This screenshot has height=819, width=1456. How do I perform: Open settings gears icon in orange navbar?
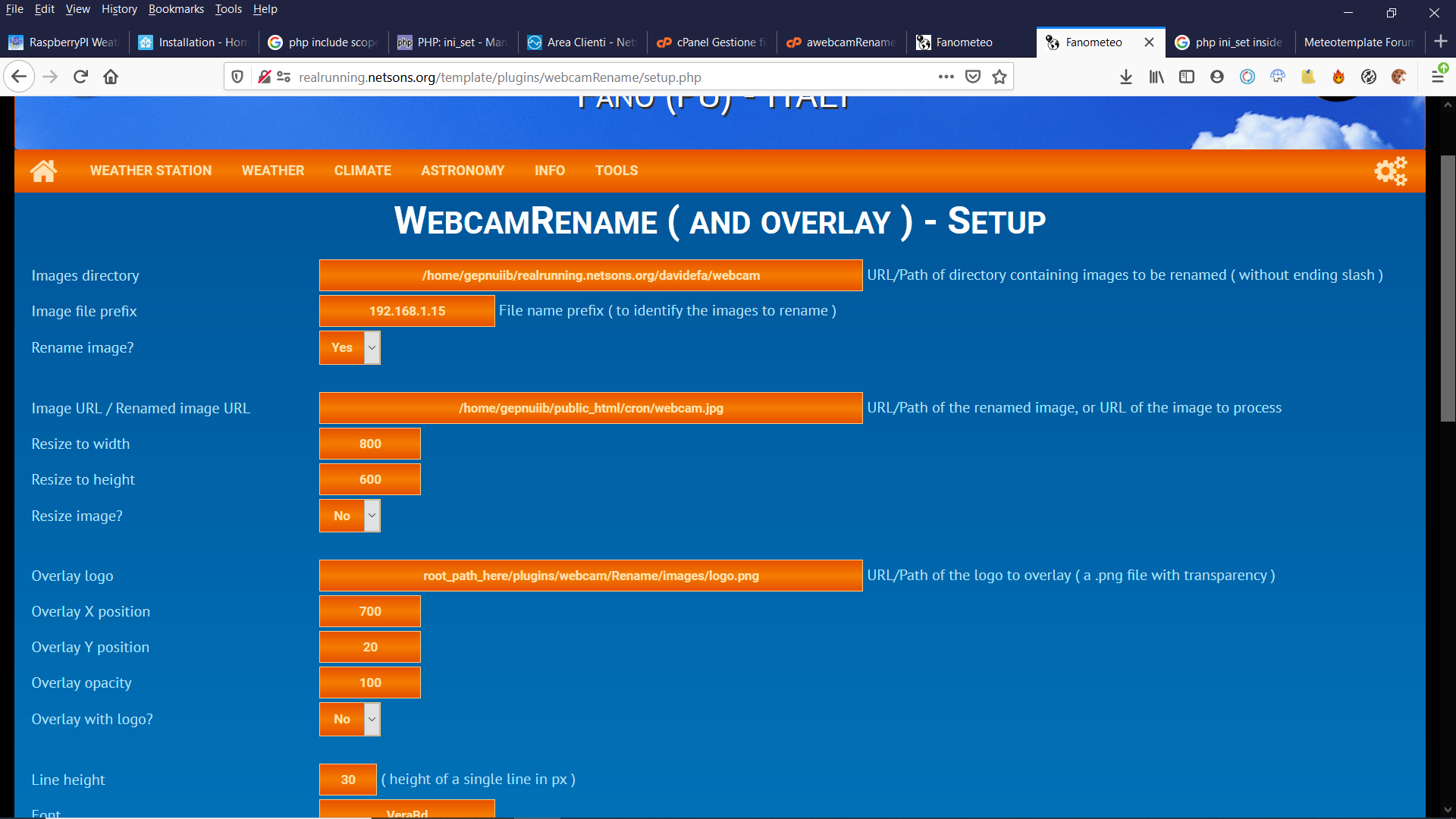click(x=1390, y=171)
